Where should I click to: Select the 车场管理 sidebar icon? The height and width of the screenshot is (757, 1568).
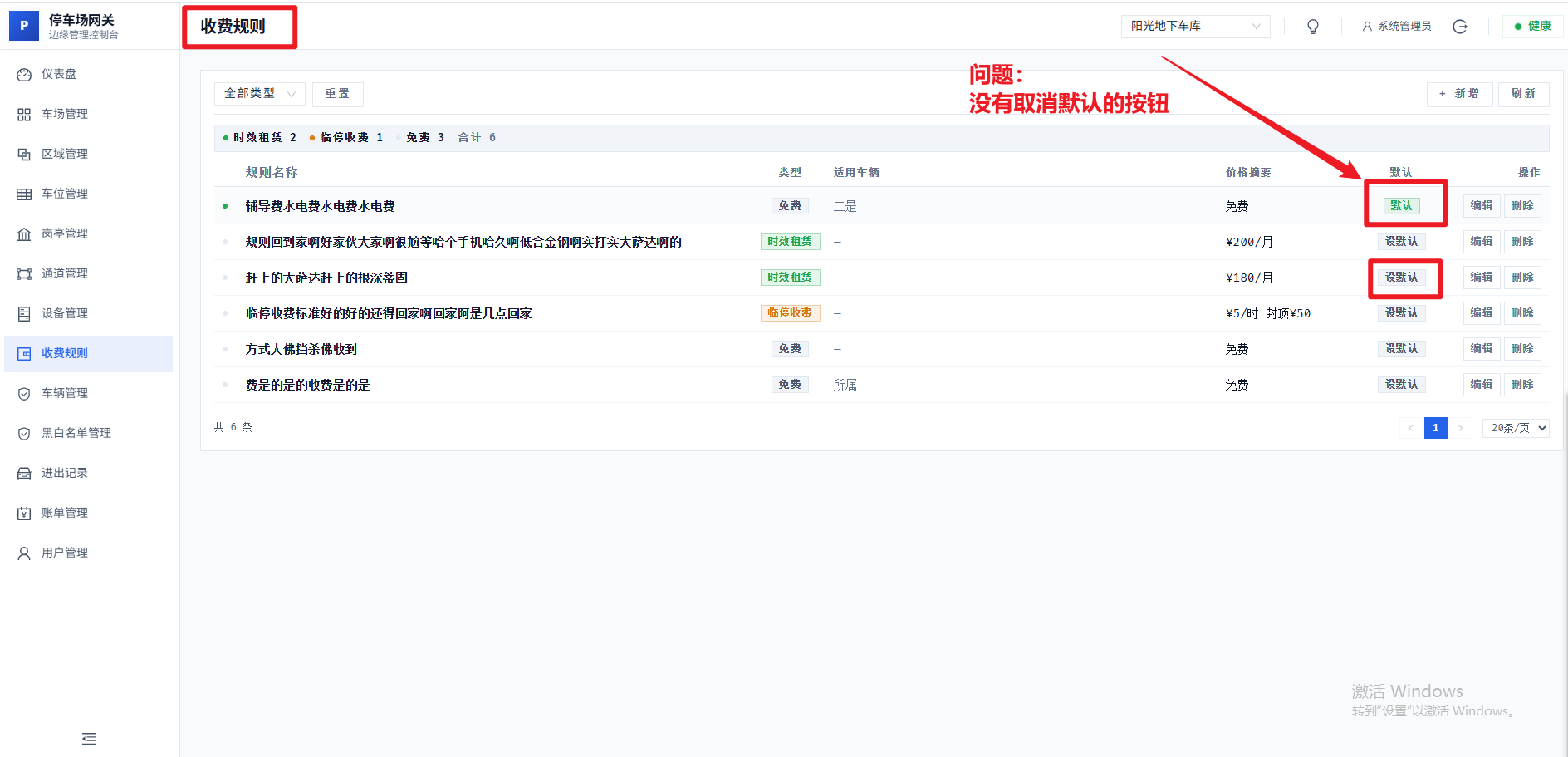24,114
